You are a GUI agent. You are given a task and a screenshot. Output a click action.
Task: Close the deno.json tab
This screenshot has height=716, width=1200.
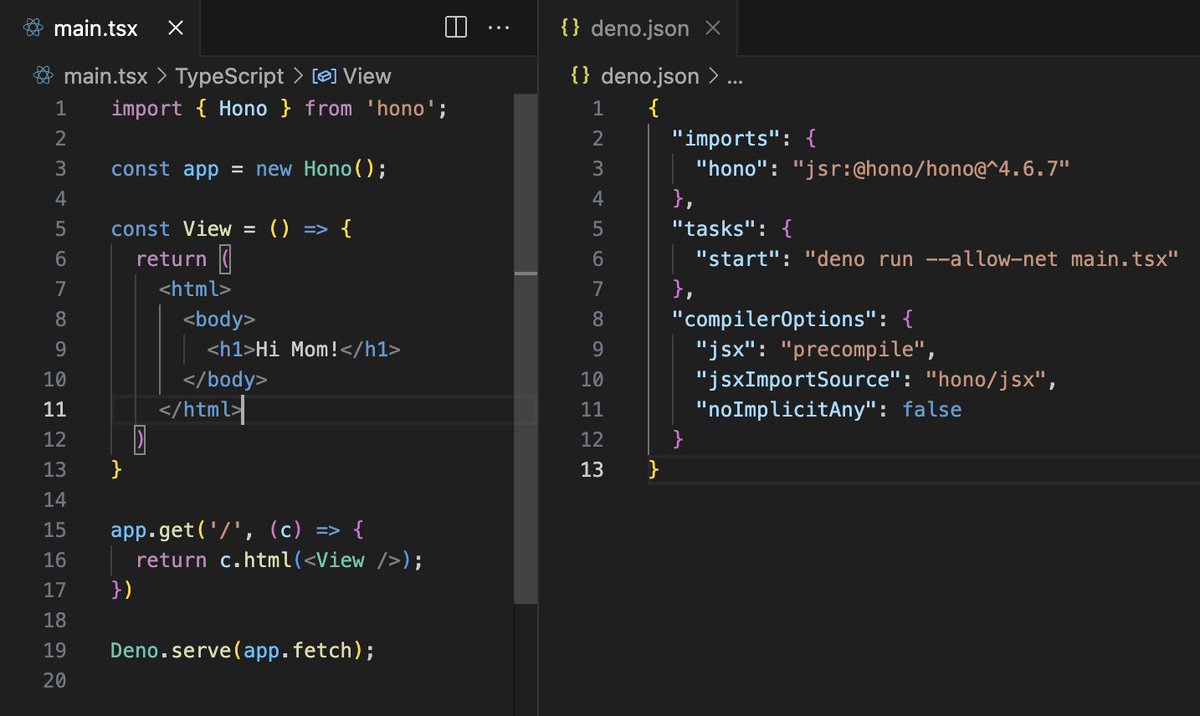click(x=713, y=28)
